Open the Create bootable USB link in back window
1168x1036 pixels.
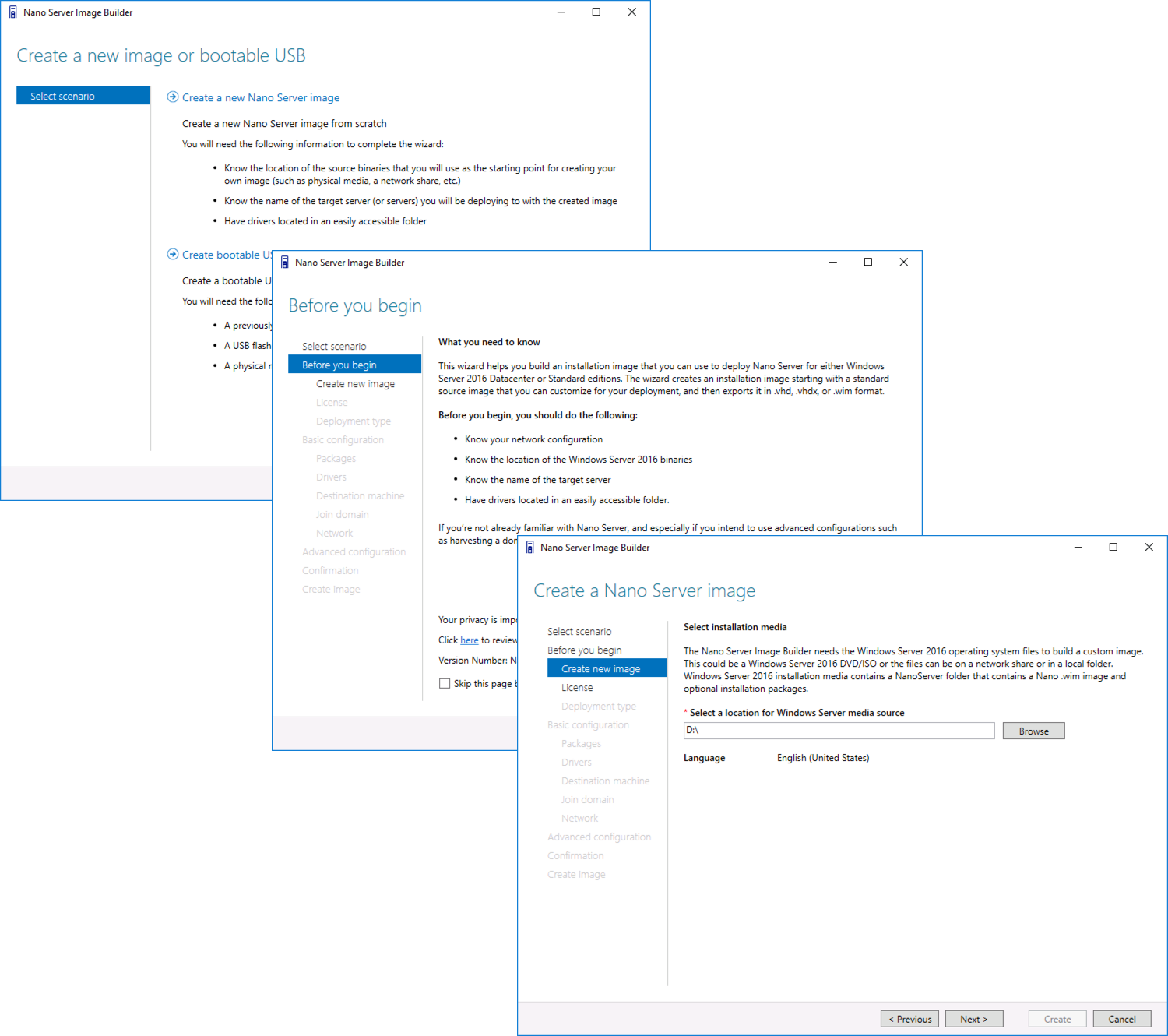click(x=227, y=255)
